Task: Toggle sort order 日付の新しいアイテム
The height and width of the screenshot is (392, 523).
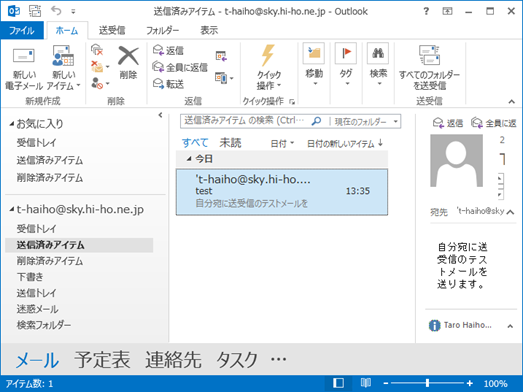Action: click(345, 144)
